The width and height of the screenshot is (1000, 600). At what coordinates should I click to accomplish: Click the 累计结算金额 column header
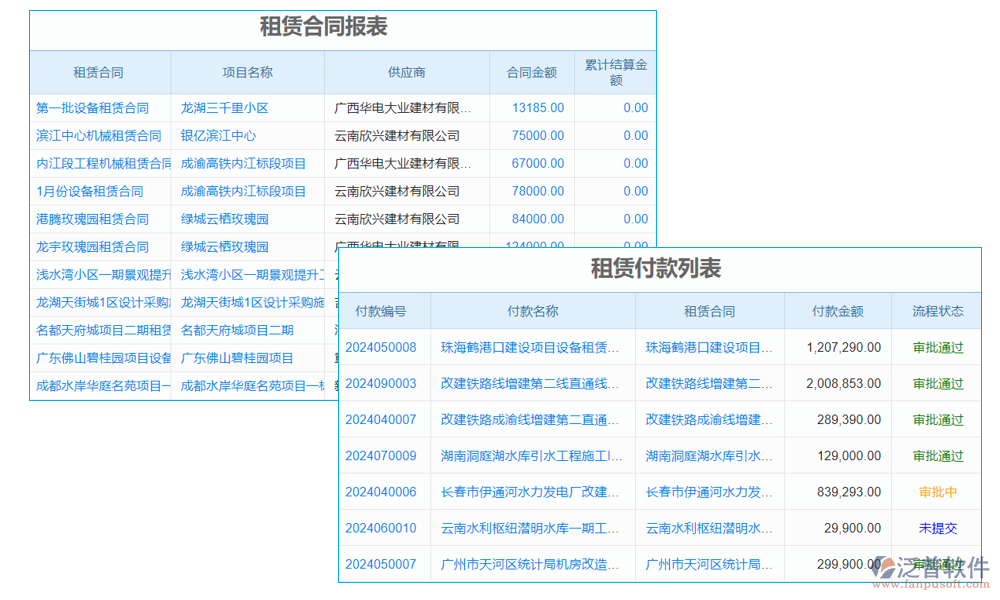(x=614, y=71)
